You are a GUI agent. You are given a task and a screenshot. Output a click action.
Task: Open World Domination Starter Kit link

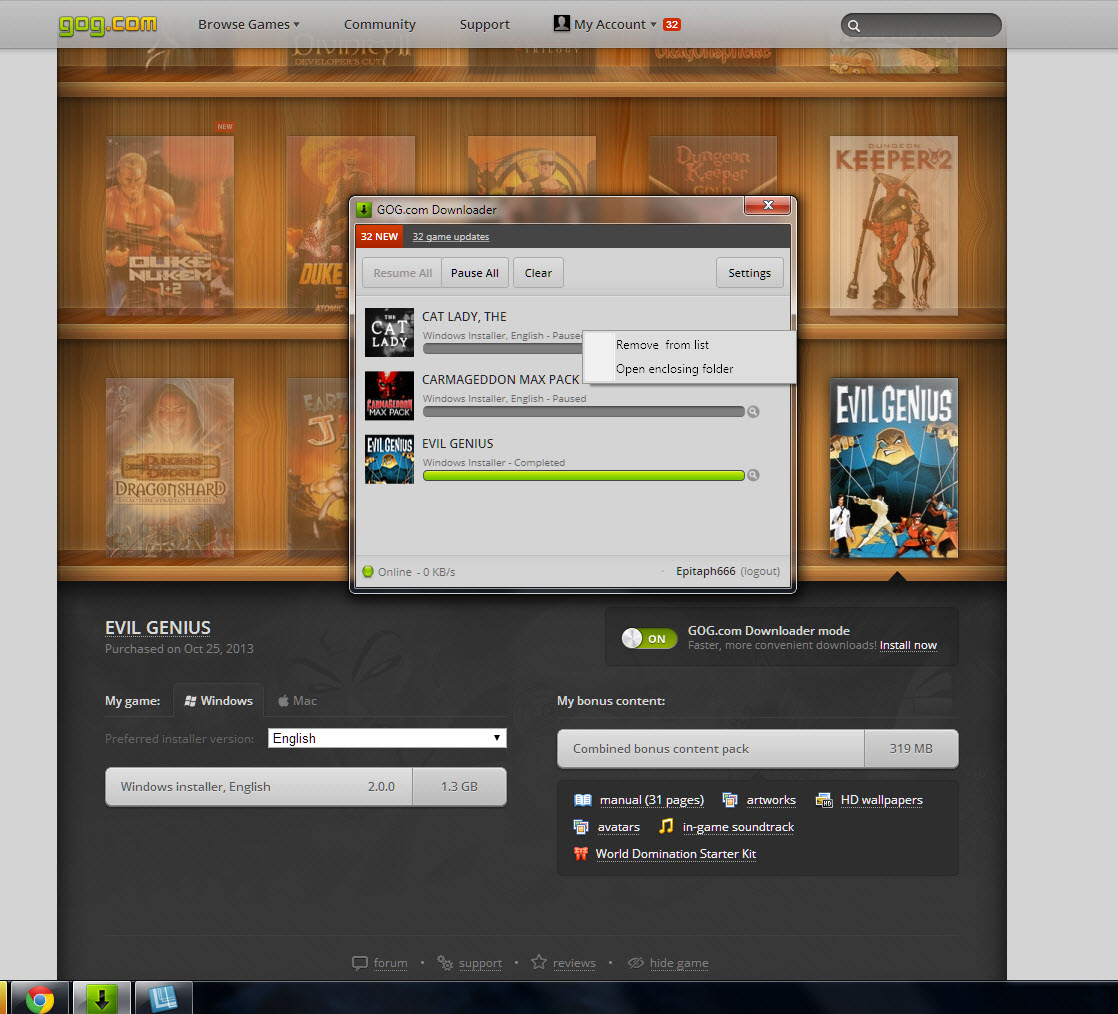coord(676,854)
